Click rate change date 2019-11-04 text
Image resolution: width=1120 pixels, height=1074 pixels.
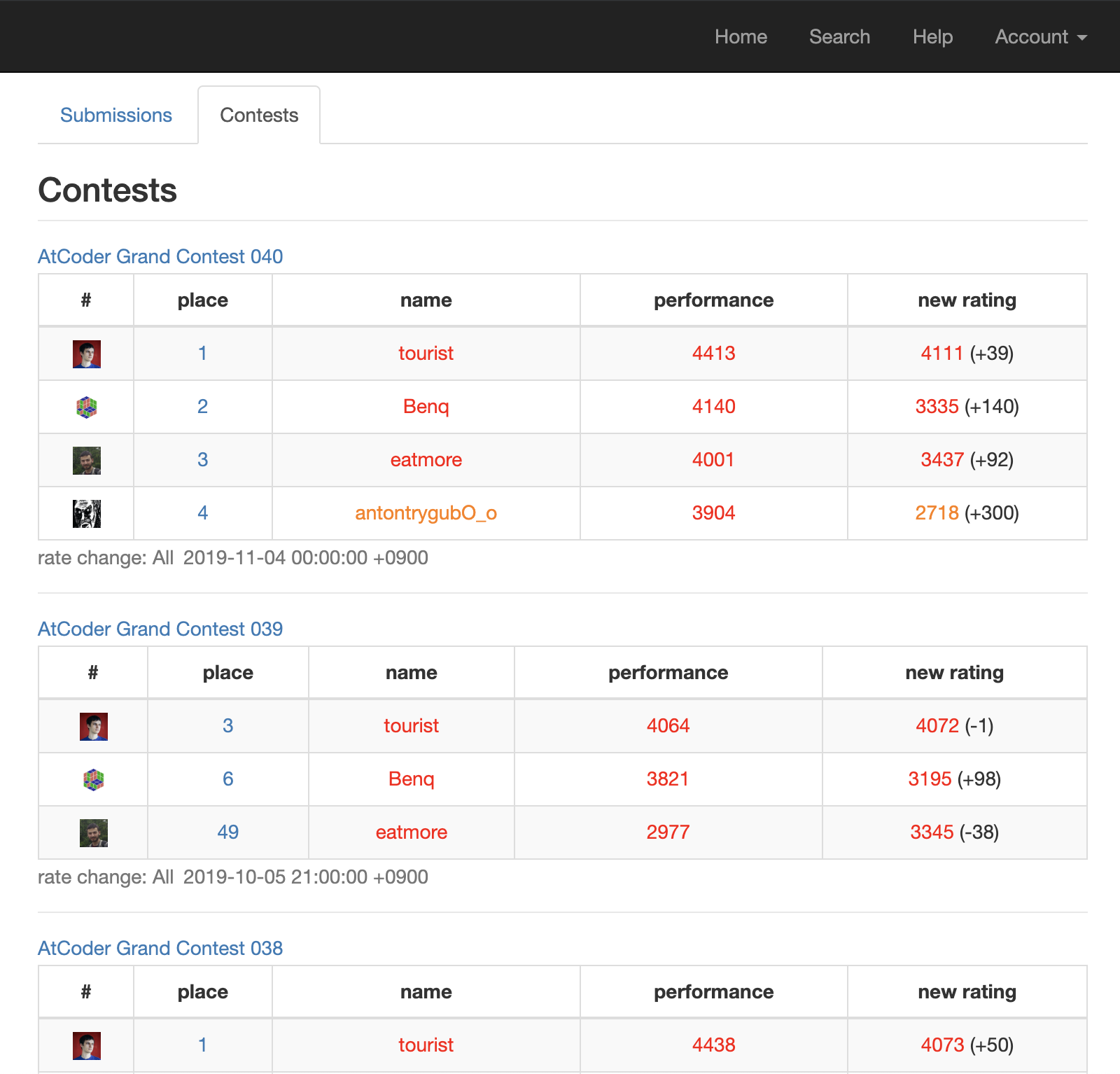point(305,557)
